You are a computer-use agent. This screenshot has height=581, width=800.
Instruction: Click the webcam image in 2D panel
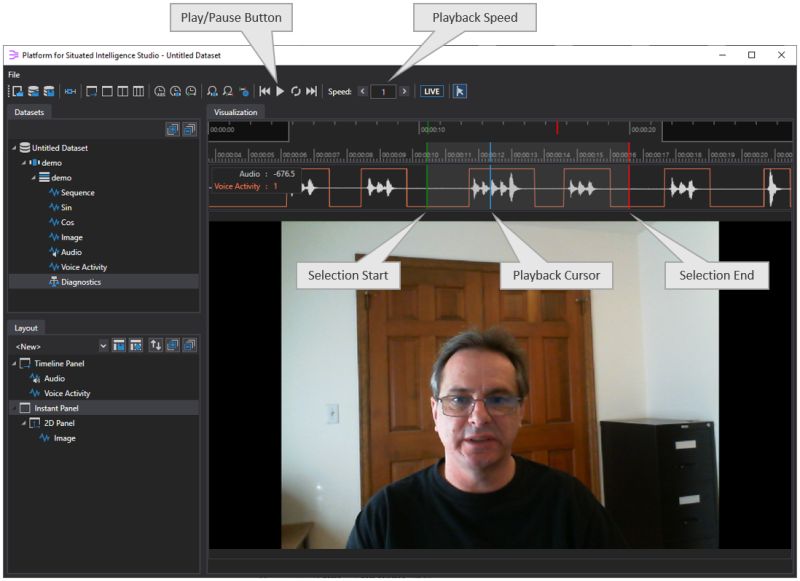coord(500,385)
